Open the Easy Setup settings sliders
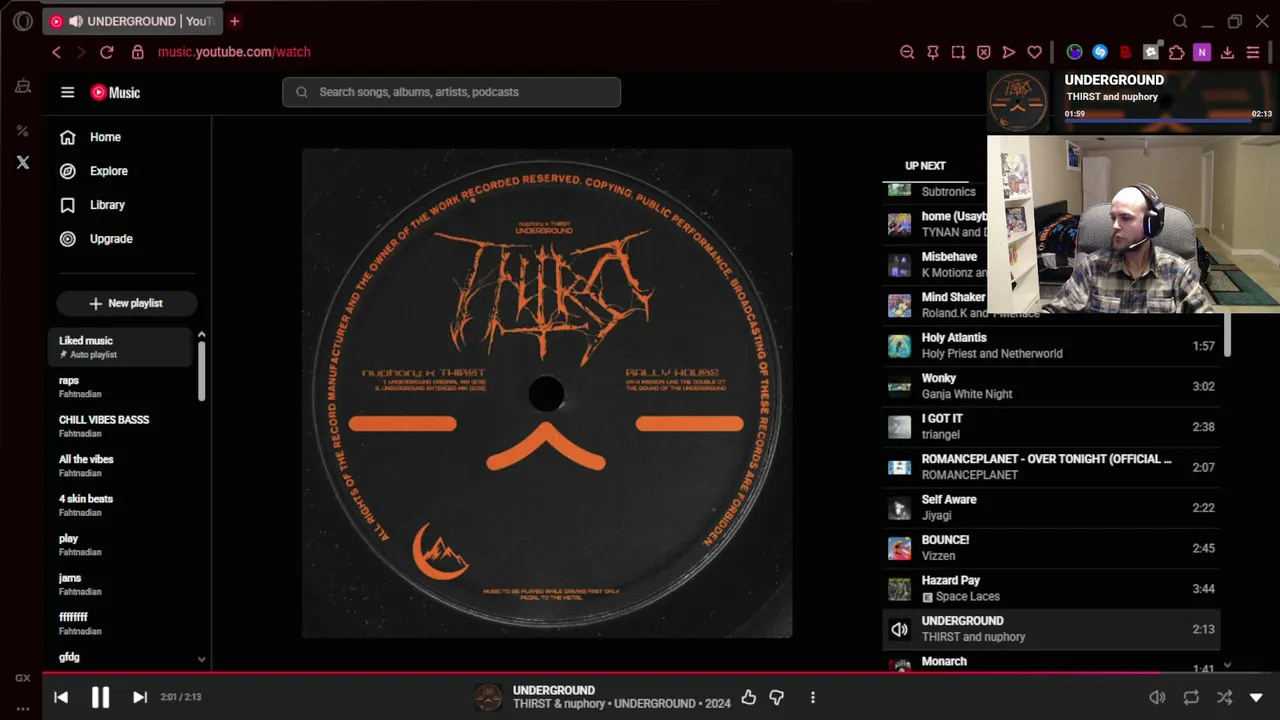 [1253, 52]
